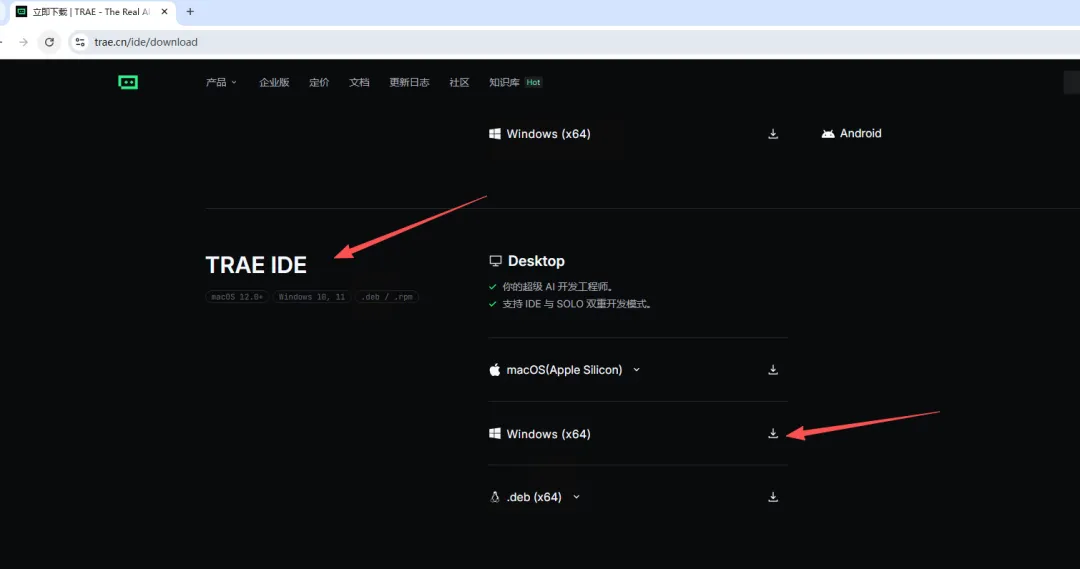Open the 更新日志 page
This screenshot has height=569, width=1080.
point(409,82)
